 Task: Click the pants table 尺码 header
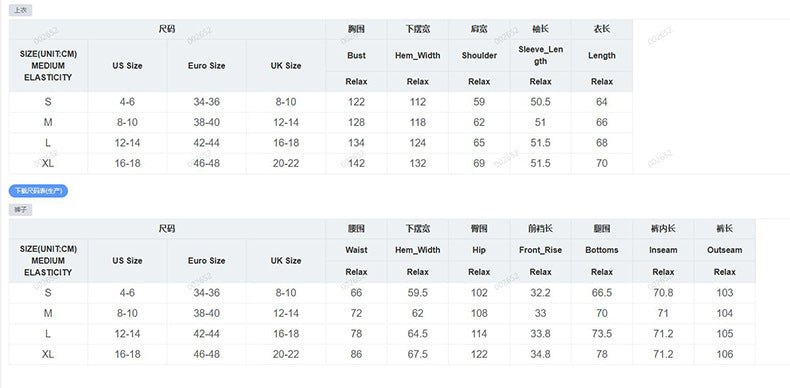click(167, 229)
